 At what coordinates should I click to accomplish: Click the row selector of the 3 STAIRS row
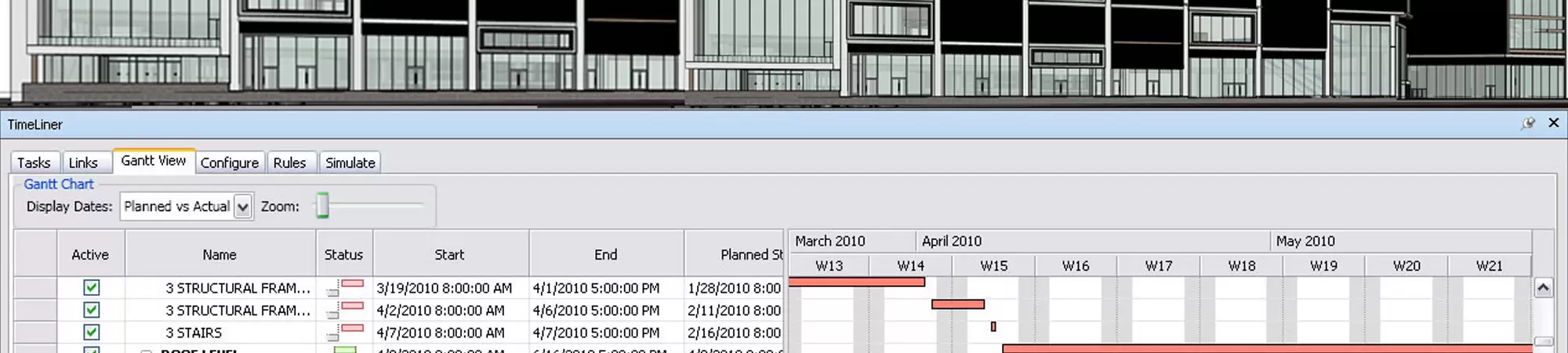click(x=35, y=332)
